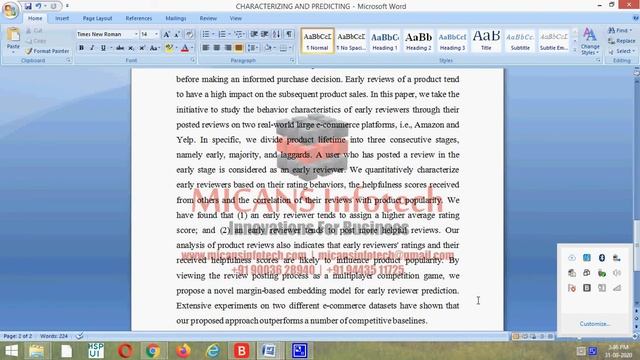
Task: Switch to the Mailings tab
Action: pos(176,18)
